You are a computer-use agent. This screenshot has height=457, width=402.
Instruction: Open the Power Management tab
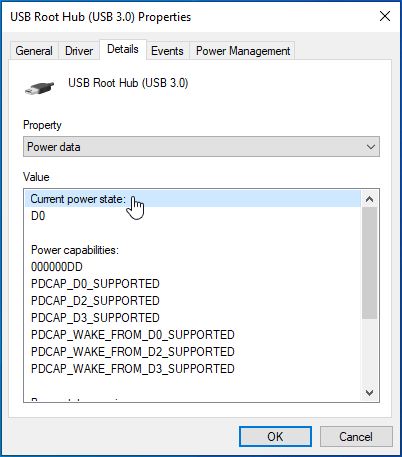click(243, 51)
